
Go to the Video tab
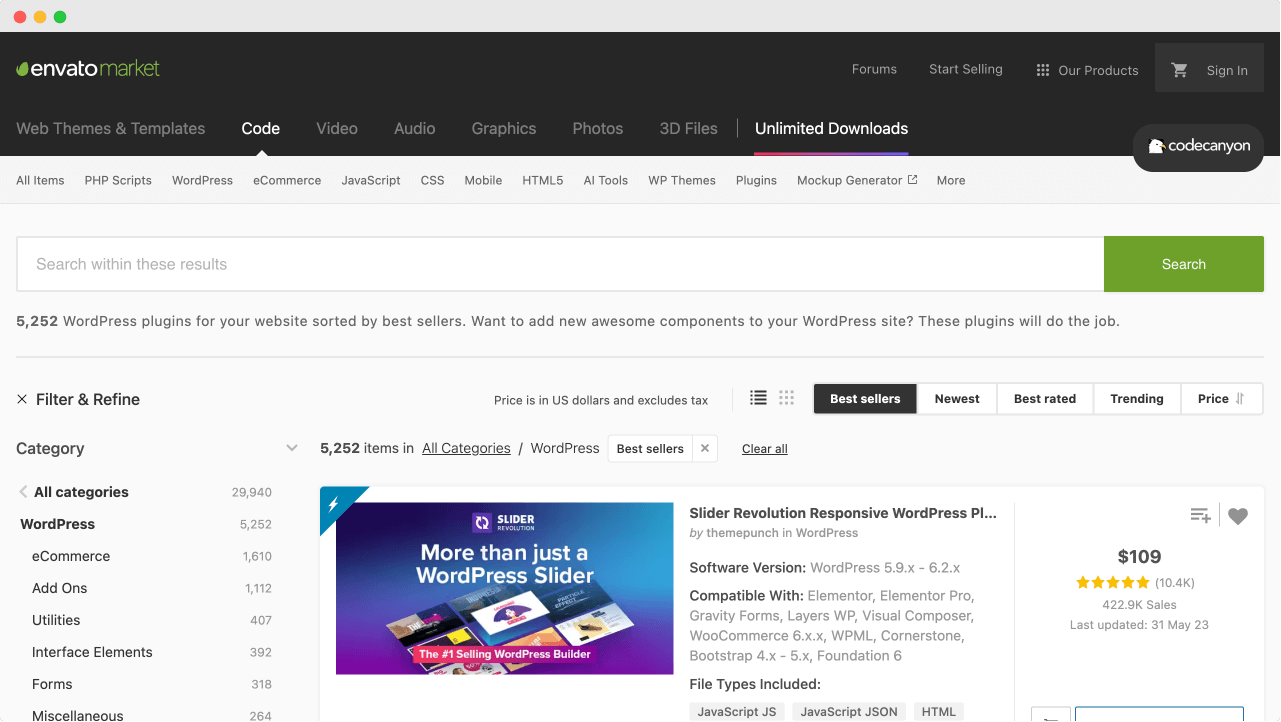click(x=337, y=129)
